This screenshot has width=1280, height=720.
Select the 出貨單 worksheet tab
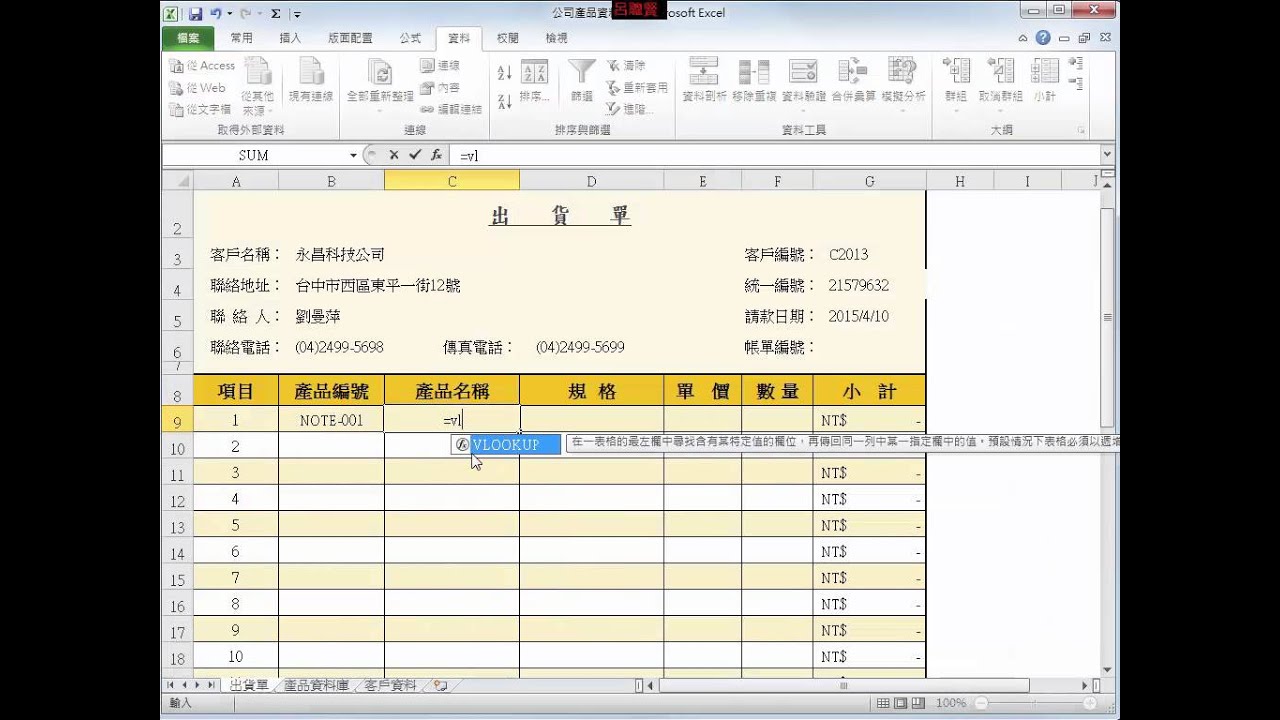point(249,685)
